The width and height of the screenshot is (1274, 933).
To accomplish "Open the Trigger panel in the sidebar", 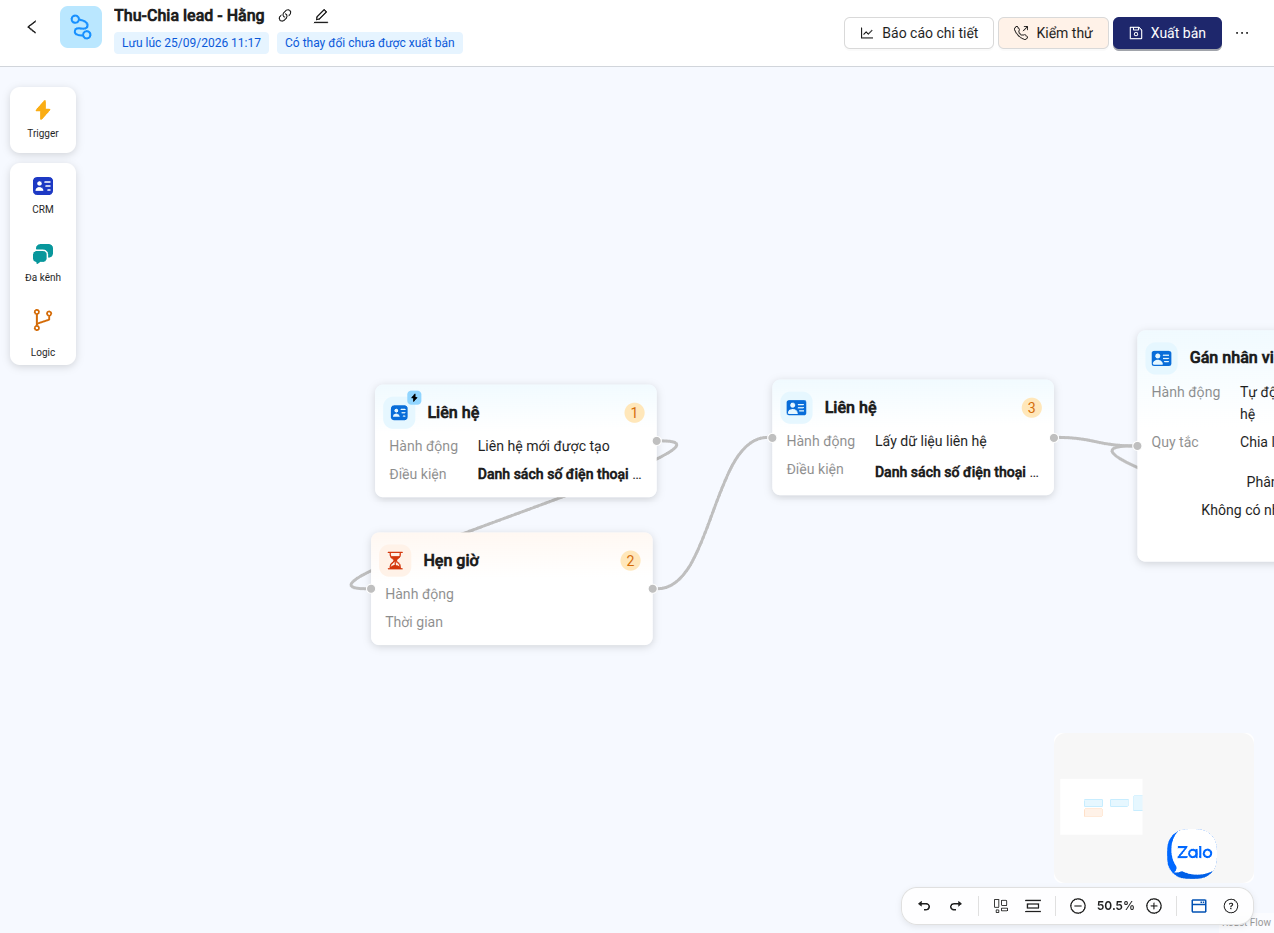I will pos(43,120).
